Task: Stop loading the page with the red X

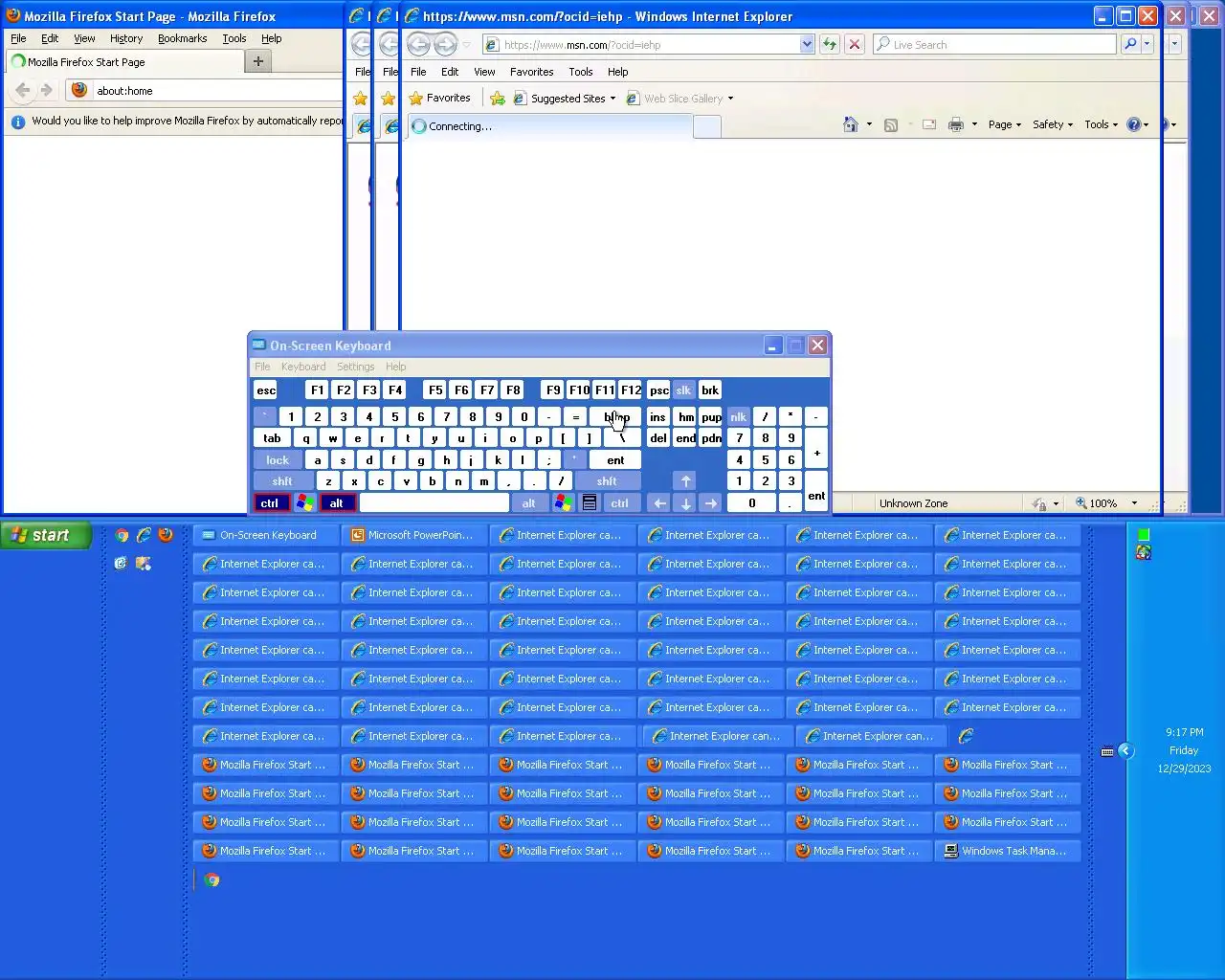Action: pos(855,44)
